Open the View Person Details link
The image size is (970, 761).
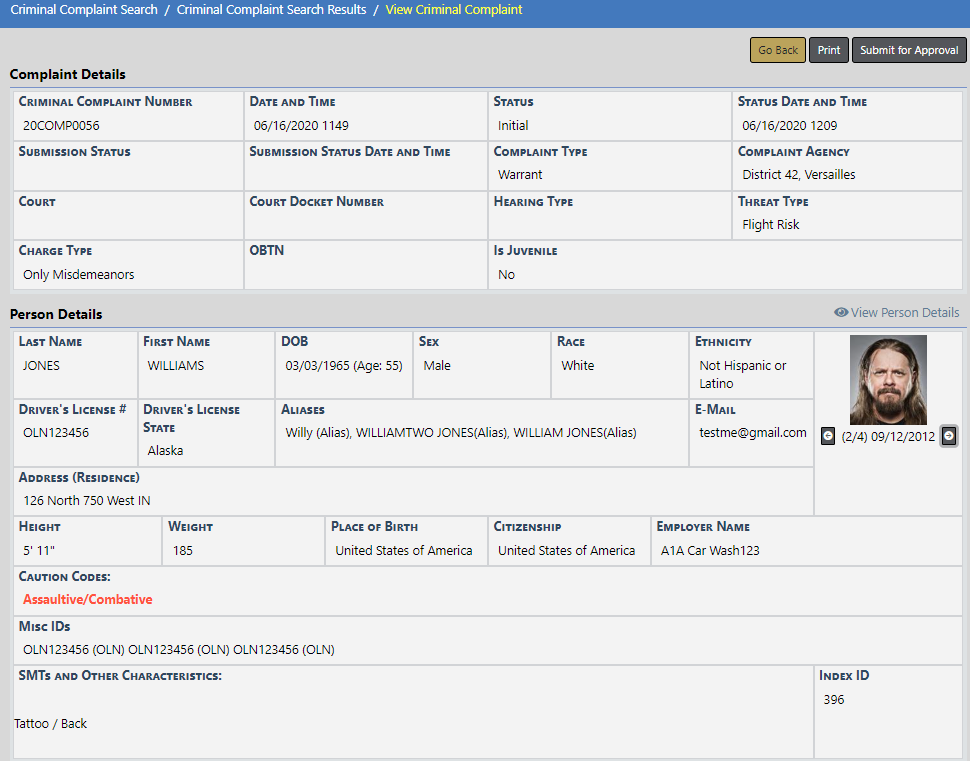(x=904, y=313)
